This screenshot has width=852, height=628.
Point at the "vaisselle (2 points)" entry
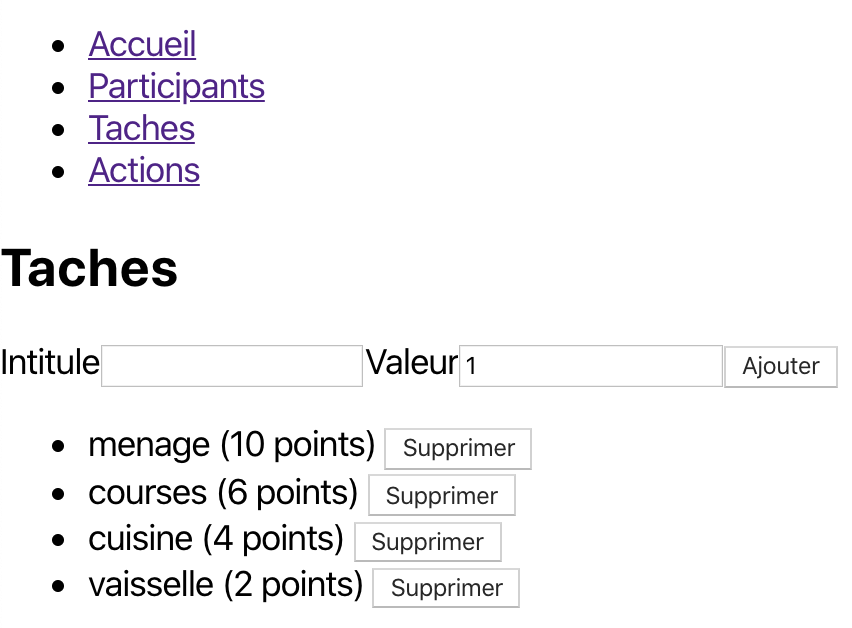225,584
